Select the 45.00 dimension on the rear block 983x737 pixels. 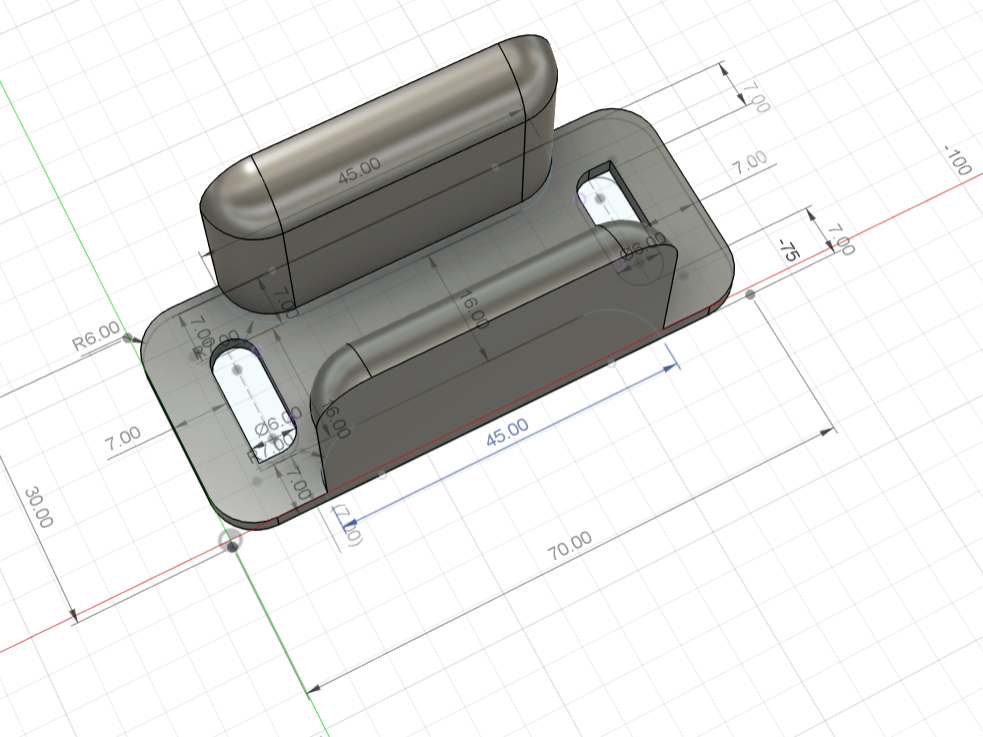tap(359, 172)
